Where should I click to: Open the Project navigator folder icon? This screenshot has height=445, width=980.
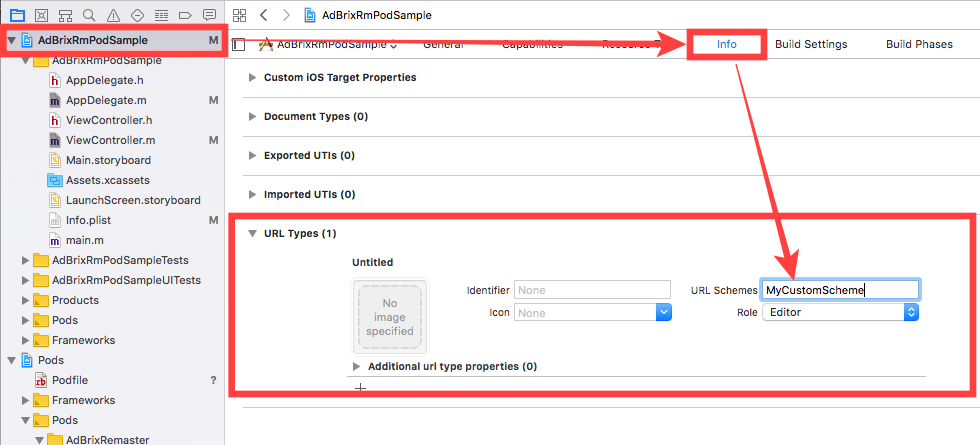pyautogui.click(x=16, y=15)
